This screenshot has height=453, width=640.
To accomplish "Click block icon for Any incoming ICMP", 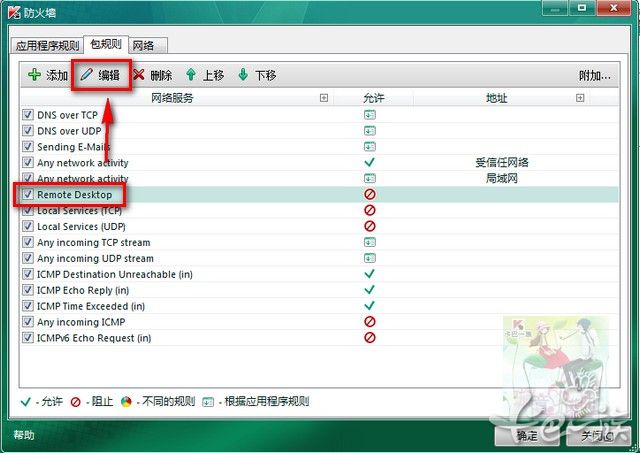I will (370, 322).
